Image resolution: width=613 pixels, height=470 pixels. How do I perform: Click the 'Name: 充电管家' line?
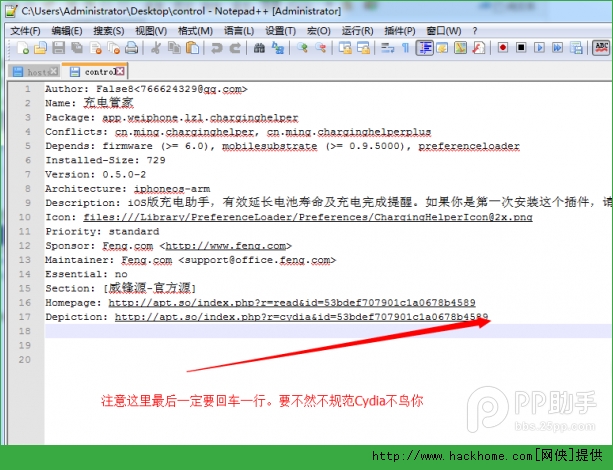89,103
